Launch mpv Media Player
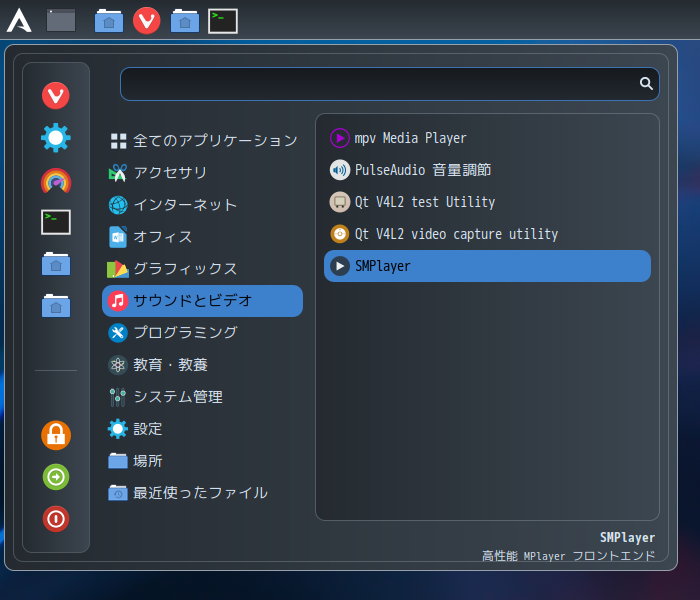700x600 pixels. pyautogui.click(x=487, y=138)
